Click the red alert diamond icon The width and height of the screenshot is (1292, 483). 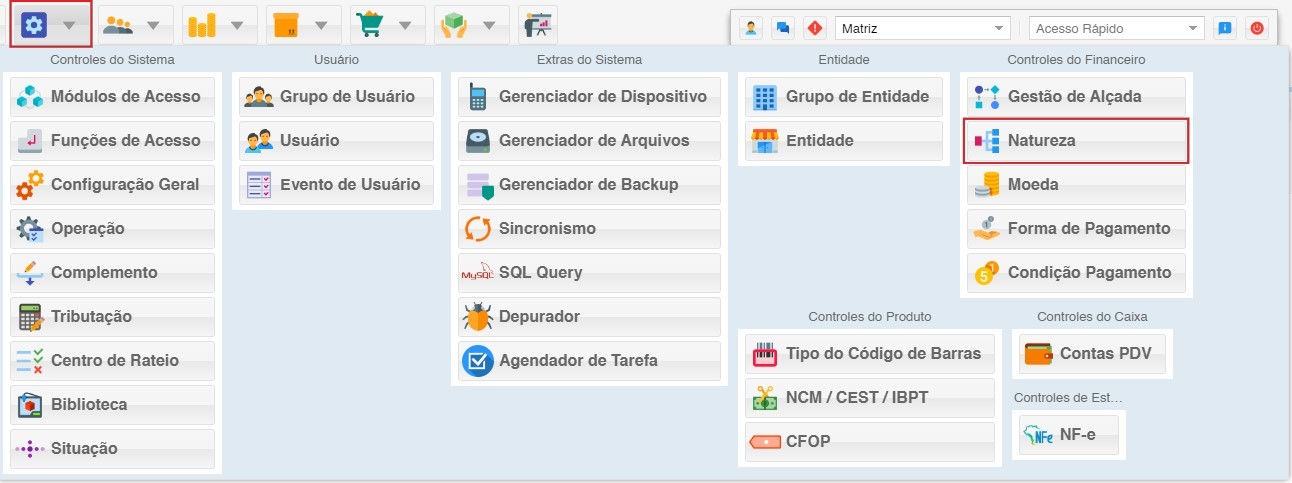pos(814,29)
